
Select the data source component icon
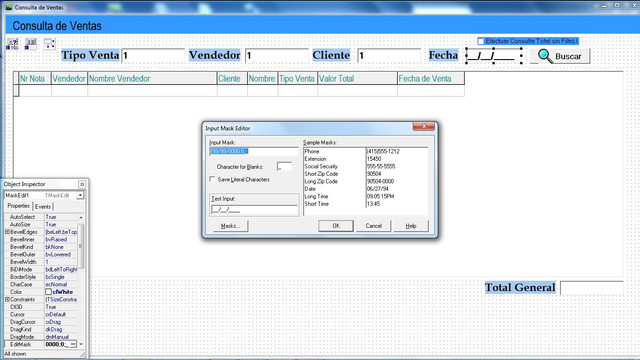point(49,44)
